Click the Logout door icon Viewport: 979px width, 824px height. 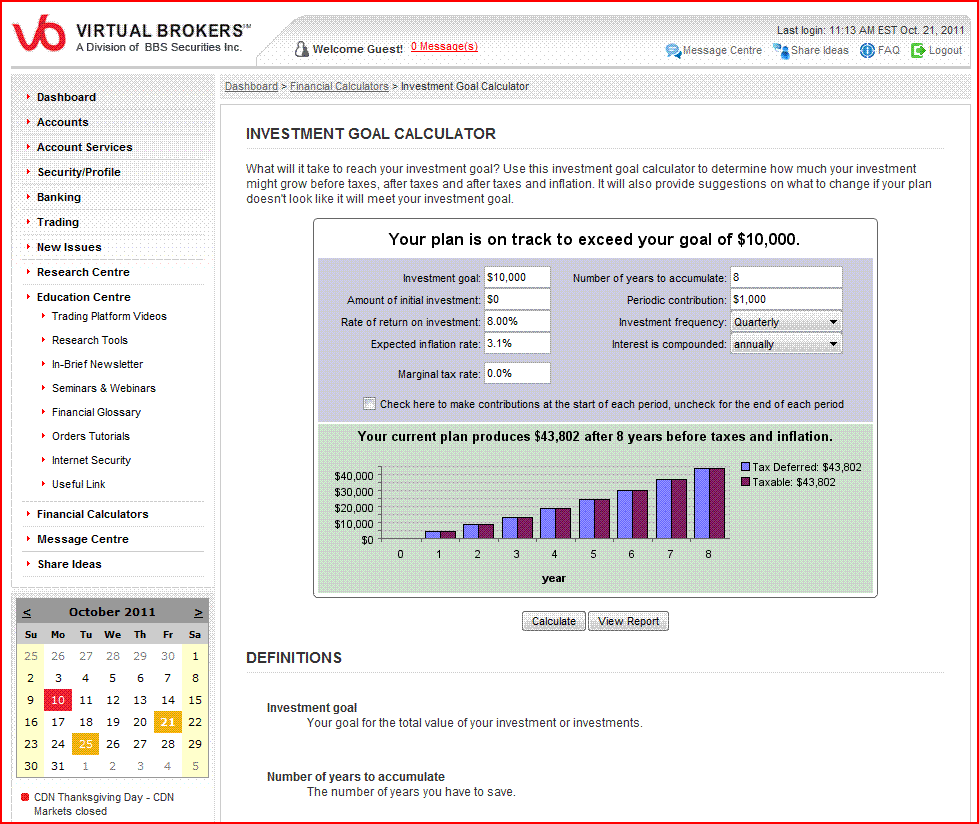pos(918,50)
